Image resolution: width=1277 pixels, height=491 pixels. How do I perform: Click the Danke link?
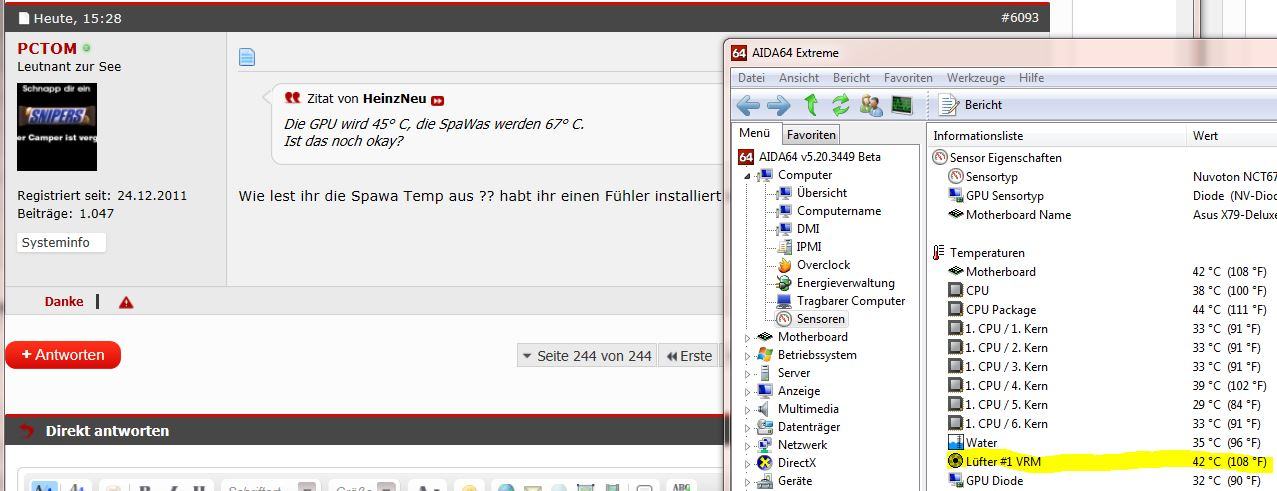click(x=64, y=301)
